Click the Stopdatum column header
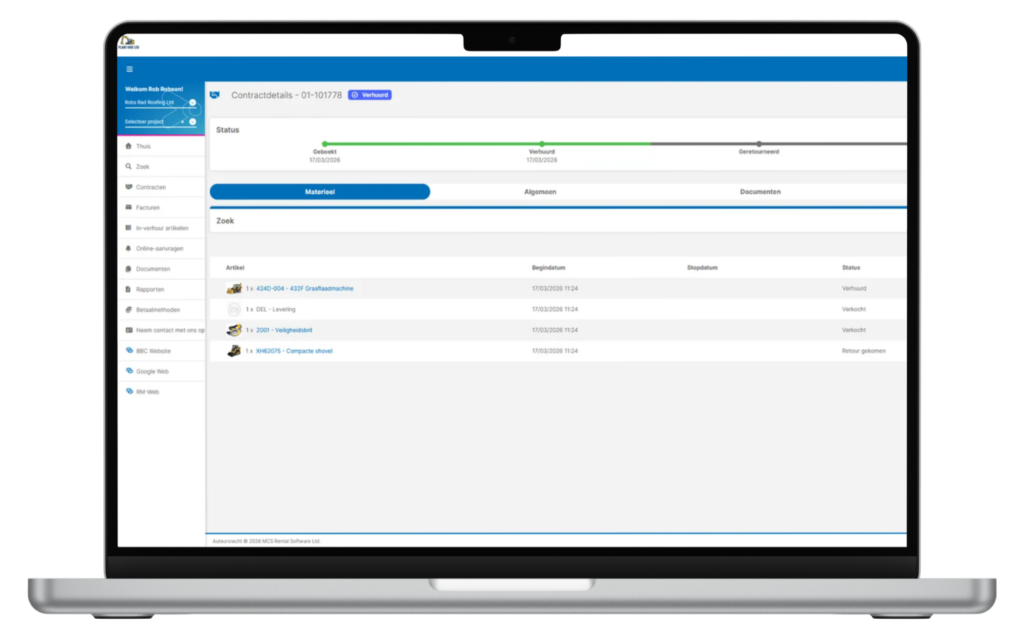The height and width of the screenshot is (639, 1024). [x=702, y=268]
